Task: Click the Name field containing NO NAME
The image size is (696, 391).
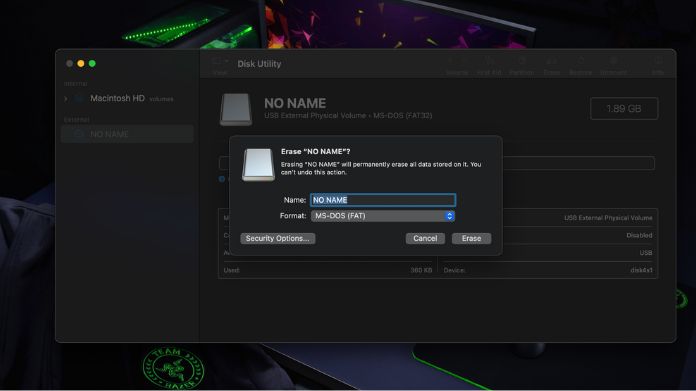Action: [x=383, y=200]
